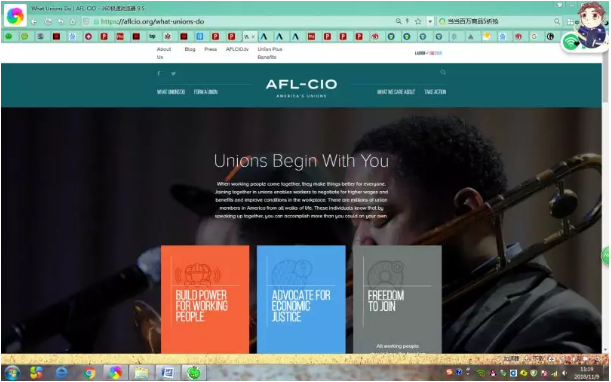Open the AFL-CIO Facebook icon link

pyautogui.click(x=159, y=73)
